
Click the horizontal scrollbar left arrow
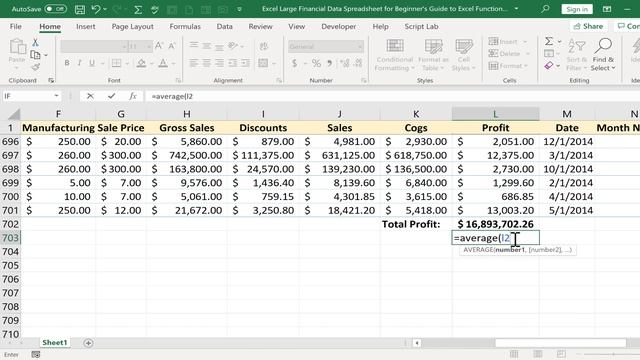[417, 343]
